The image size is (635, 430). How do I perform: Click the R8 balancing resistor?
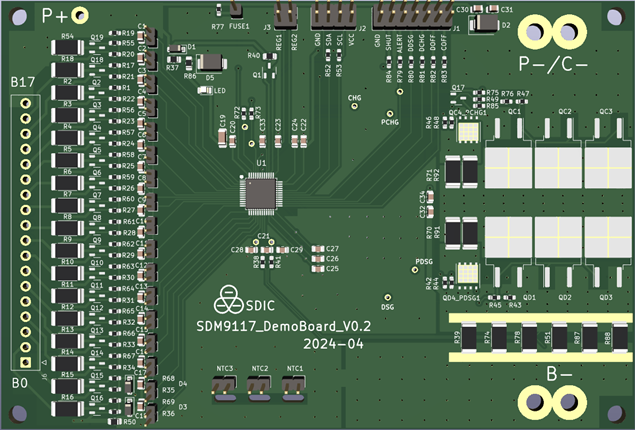(67, 228)
